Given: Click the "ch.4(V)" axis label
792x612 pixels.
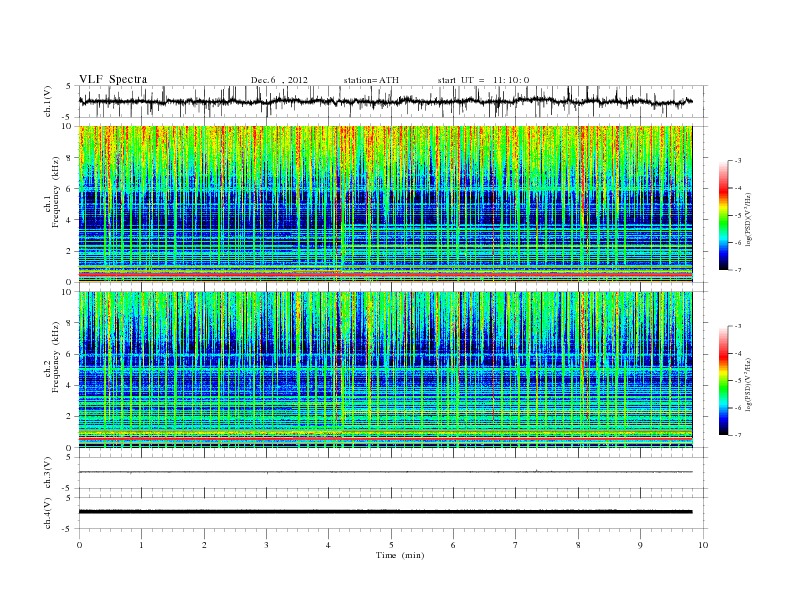Looking at the screenshot, I should pos(47,513).
